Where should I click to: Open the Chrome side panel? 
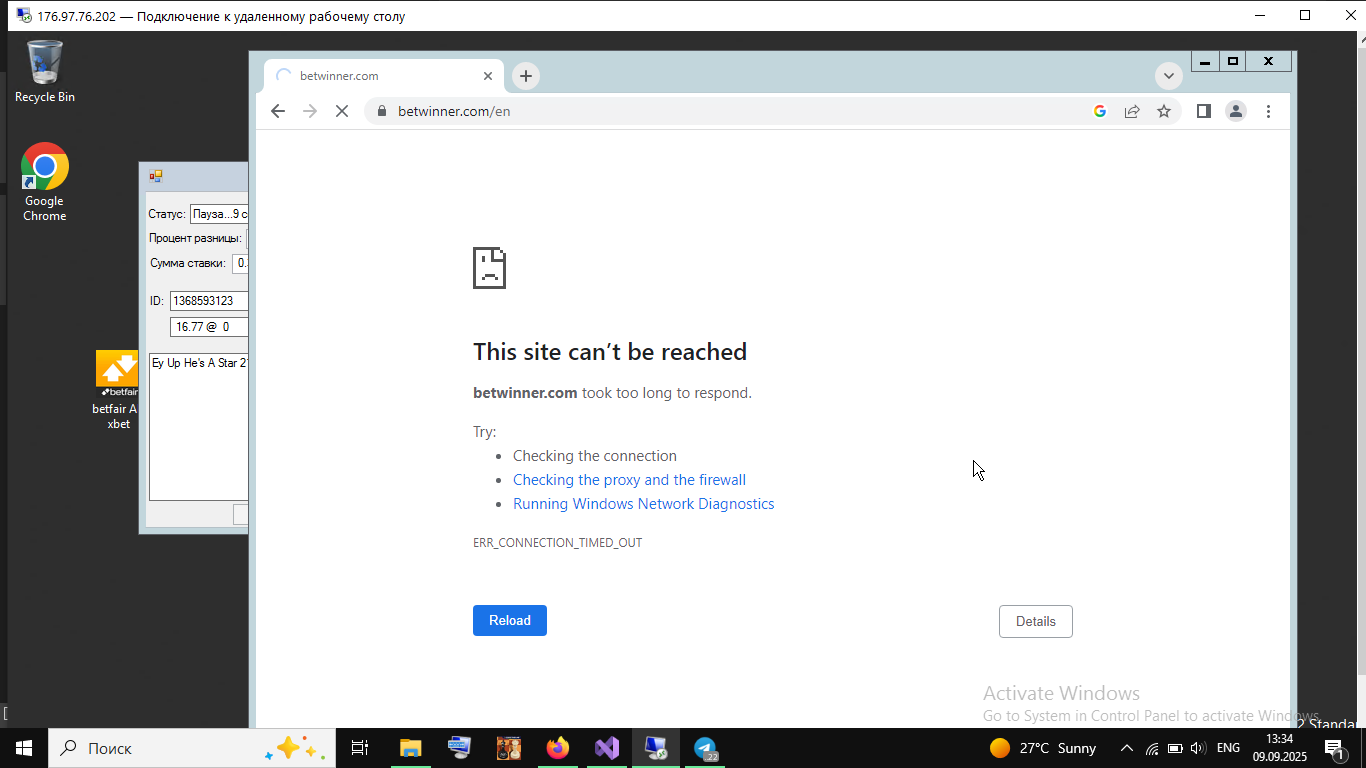click(1204, 111)
